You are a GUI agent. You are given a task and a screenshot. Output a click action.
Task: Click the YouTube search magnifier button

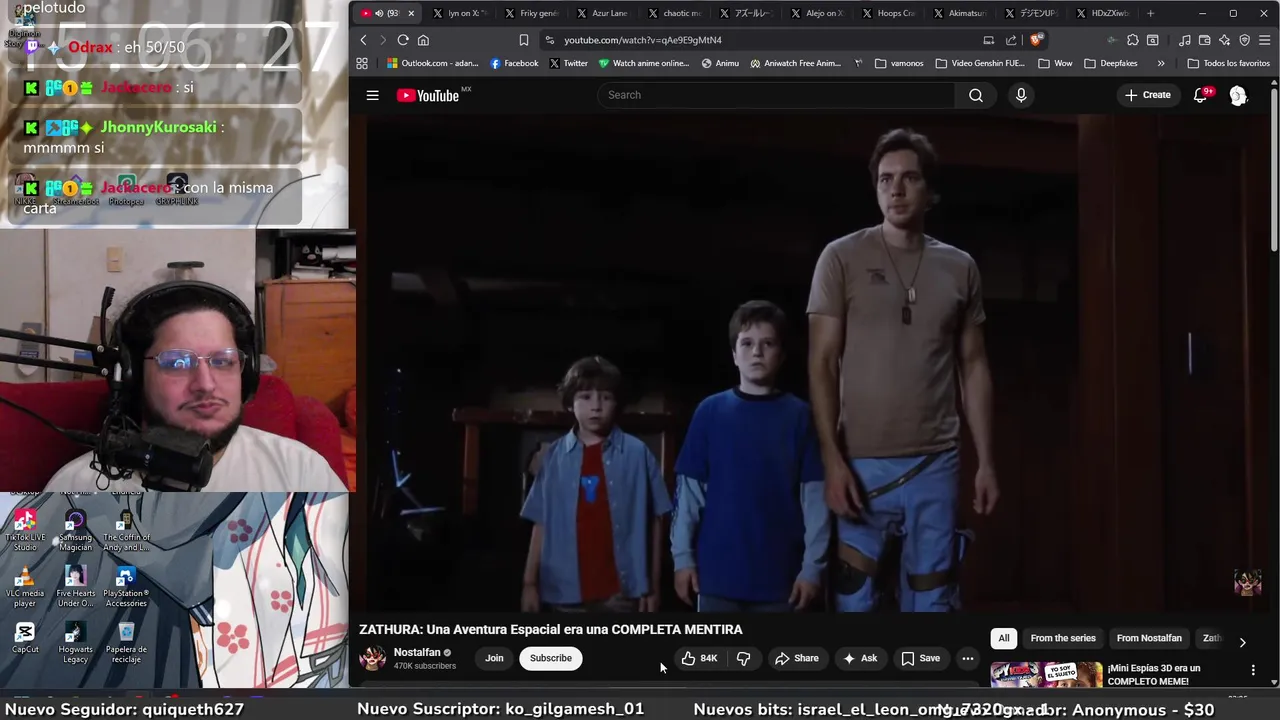click(x=975, y=95)
